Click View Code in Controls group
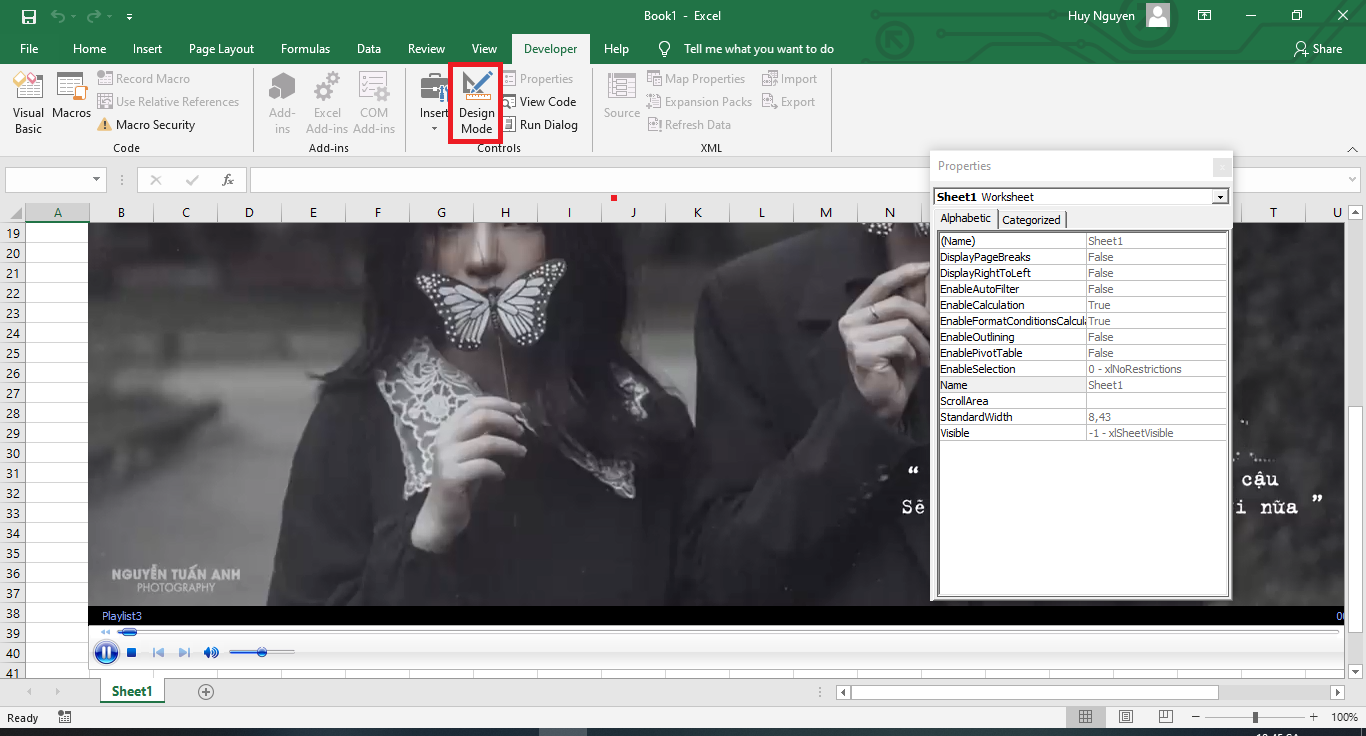Image resolution: width=1366 pixels, height=736 pixels. [x=541, y=101]
